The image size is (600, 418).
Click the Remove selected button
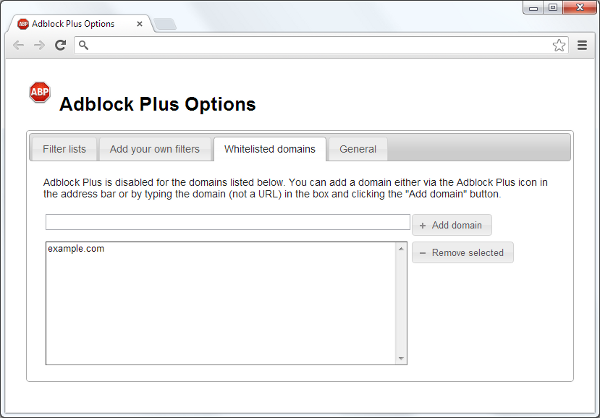tap(462, 253)
